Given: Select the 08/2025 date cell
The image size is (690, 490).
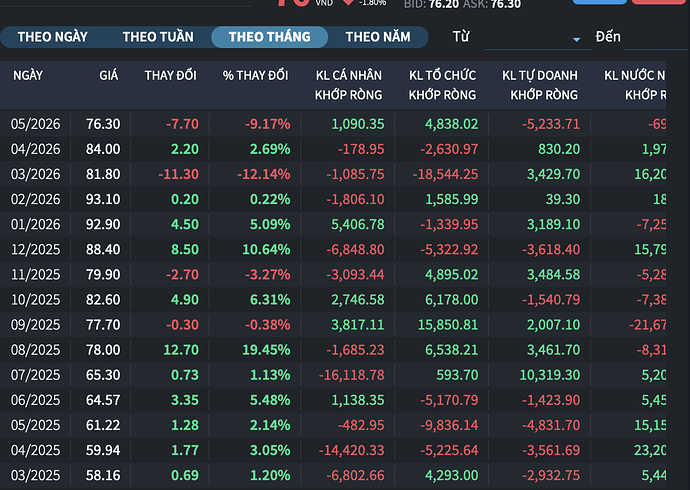Looking at the screenshot, I should 35,350.
